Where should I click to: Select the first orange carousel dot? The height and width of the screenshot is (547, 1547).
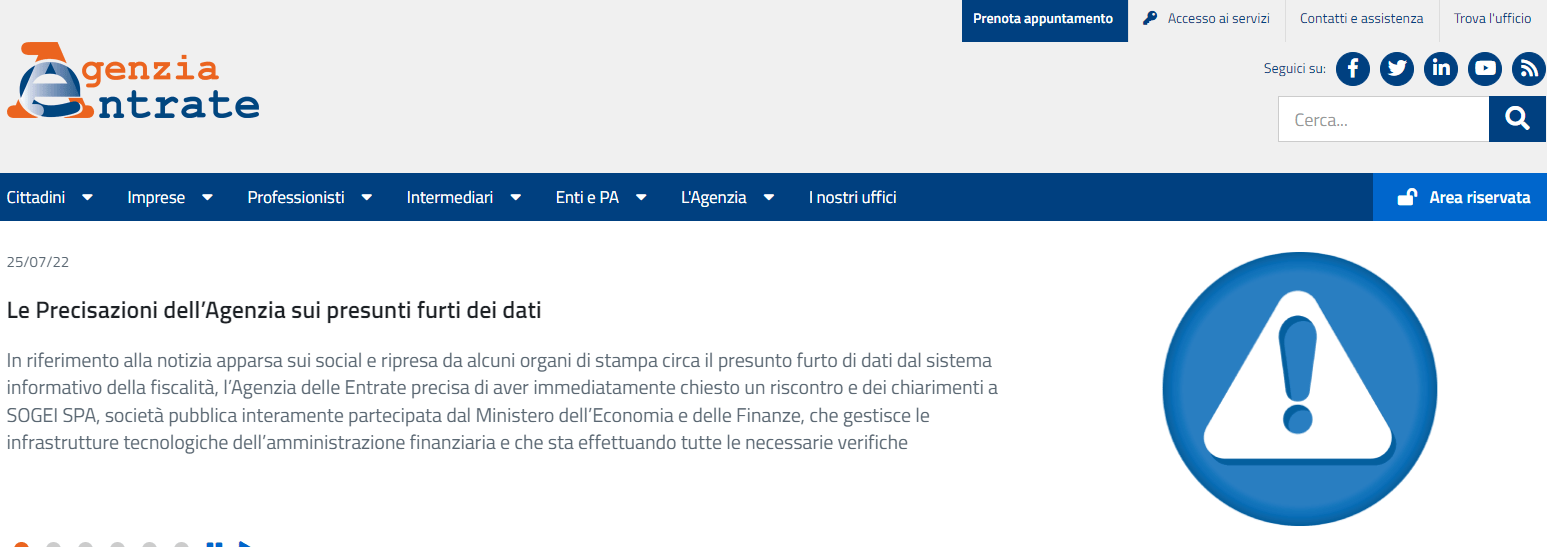(22, 545)
